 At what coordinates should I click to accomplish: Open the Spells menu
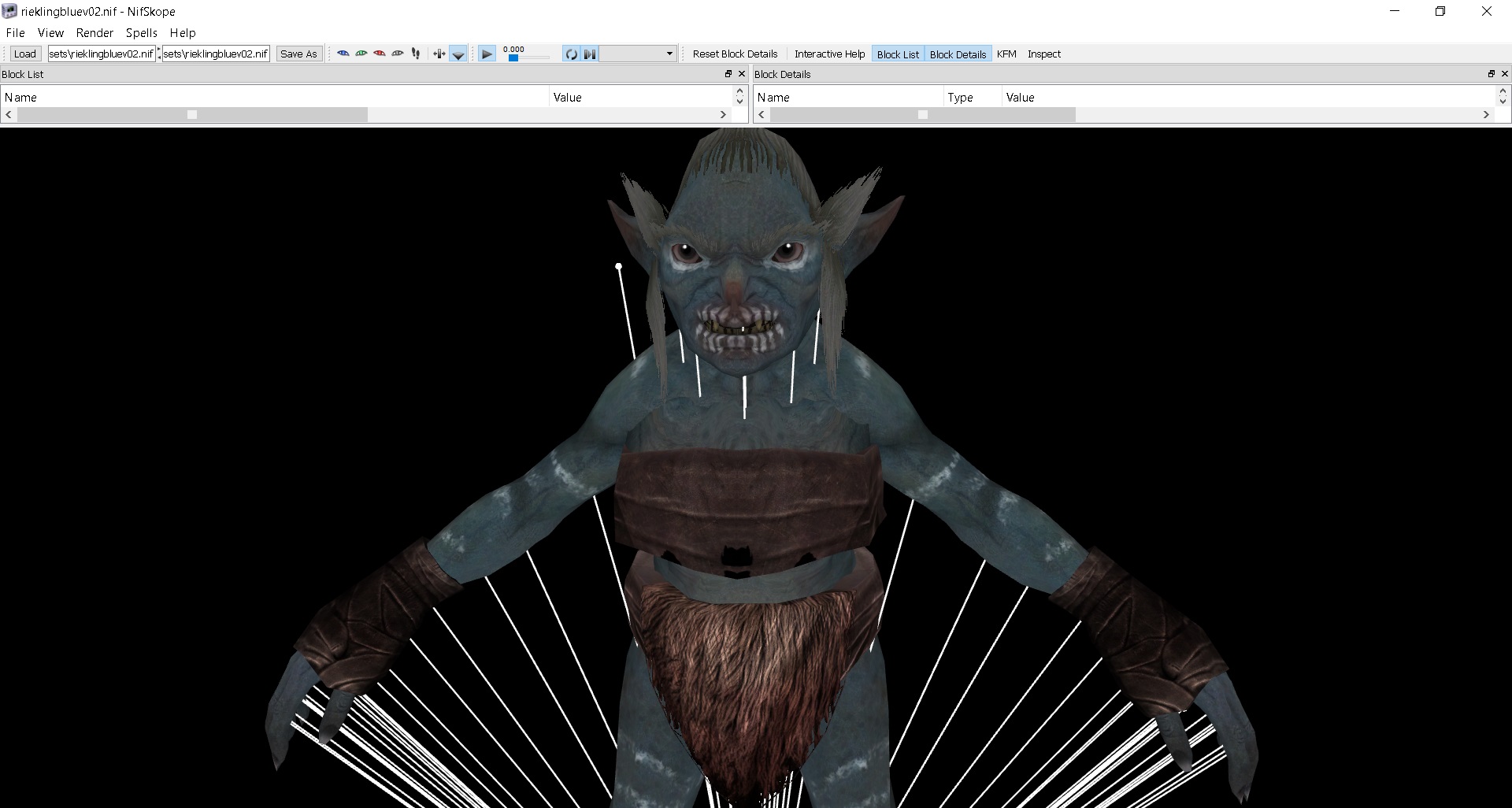(x=142, y=33)
